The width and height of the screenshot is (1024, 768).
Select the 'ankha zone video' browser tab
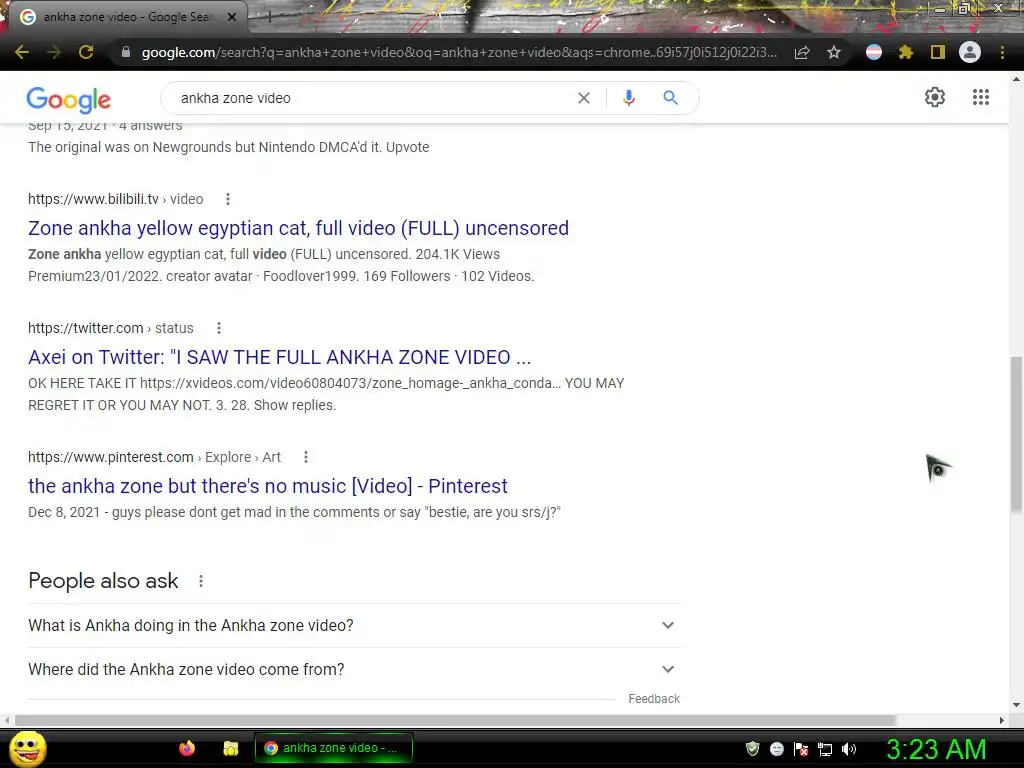click(x=127, y=17)
